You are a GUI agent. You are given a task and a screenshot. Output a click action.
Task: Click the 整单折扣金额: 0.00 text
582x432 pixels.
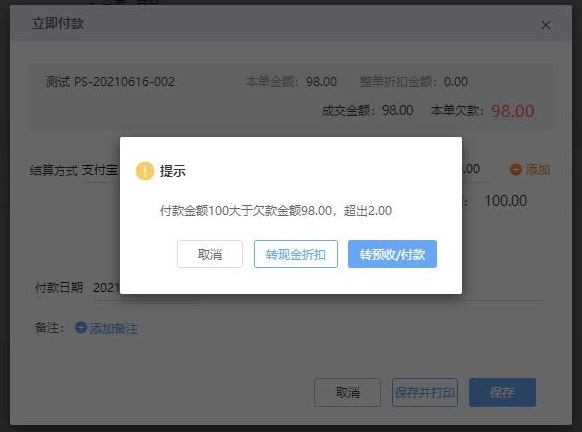click(413, 81)
